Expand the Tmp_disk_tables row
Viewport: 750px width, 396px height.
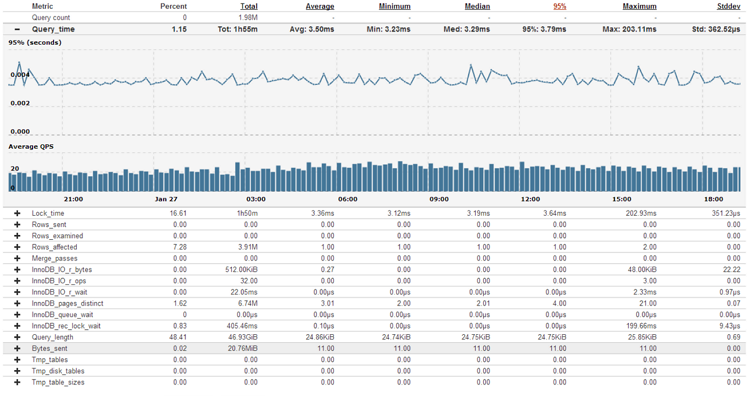point(17,371)
